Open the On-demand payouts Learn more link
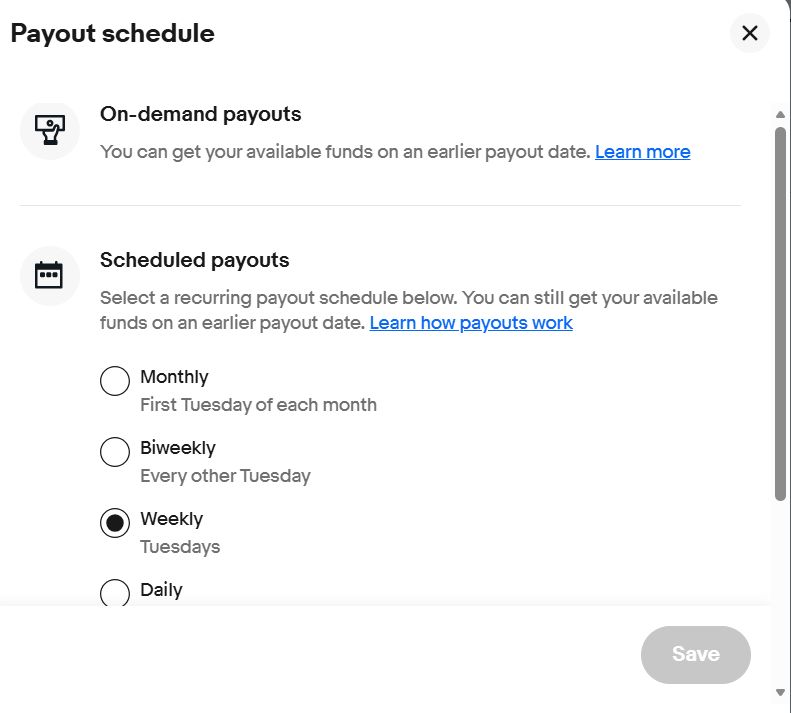Viewport: 791px width, 713px height. [642, 152]
